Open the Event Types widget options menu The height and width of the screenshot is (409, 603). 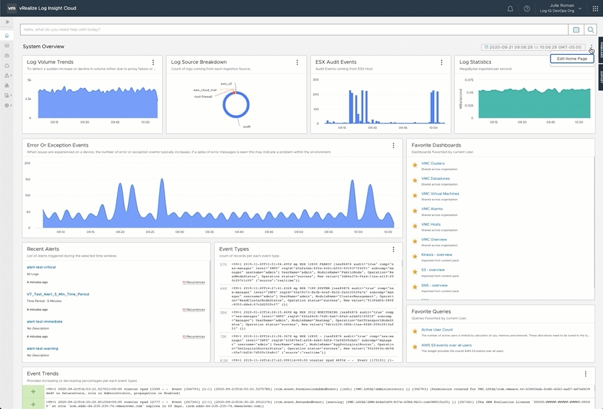pos(393,250)
